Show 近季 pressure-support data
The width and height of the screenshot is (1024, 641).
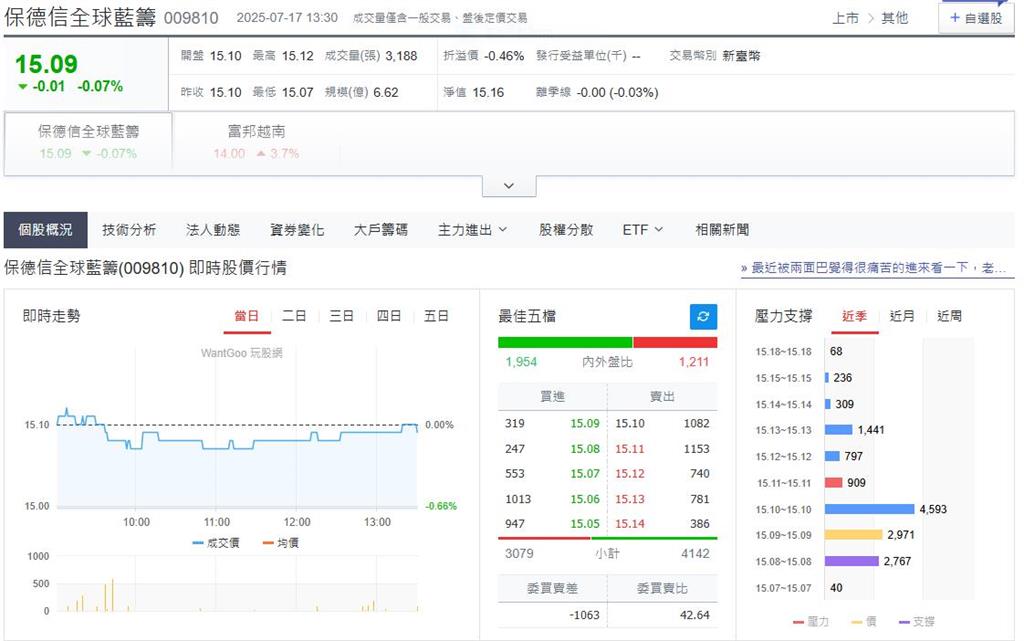pos(854,317)
